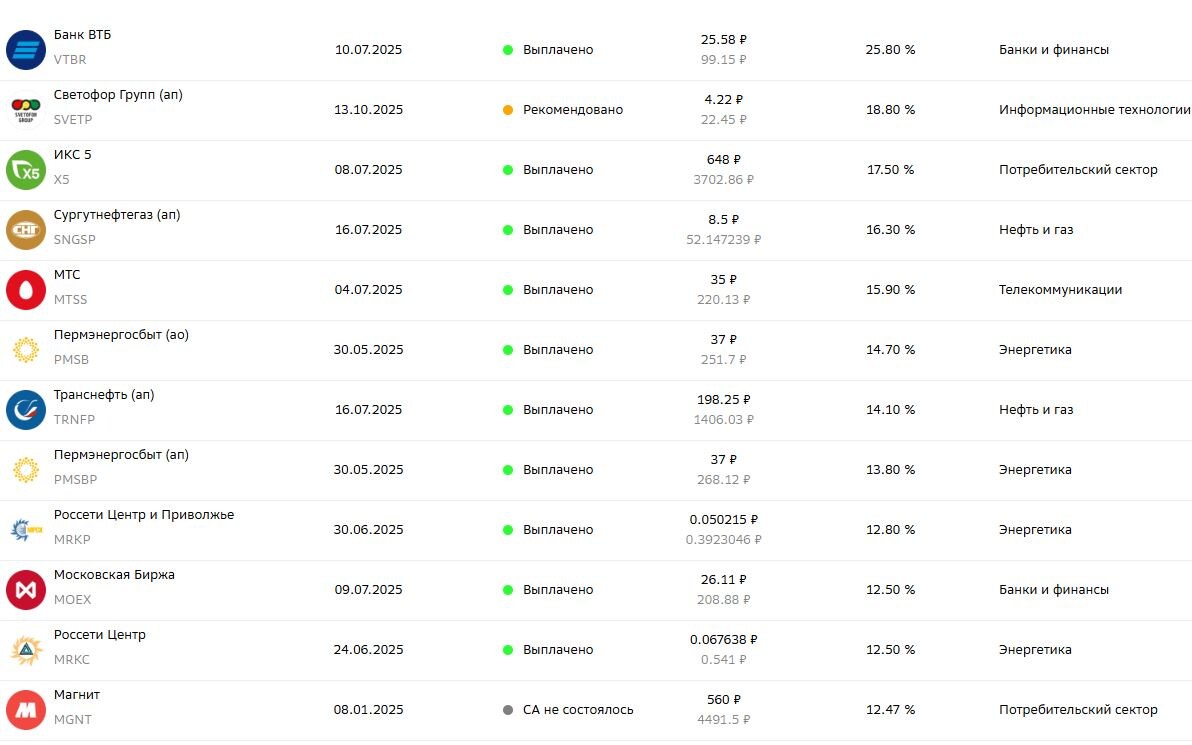
Task: Click Выплачено status in Банк ВТБ row
Action: (x=558, y=50)
